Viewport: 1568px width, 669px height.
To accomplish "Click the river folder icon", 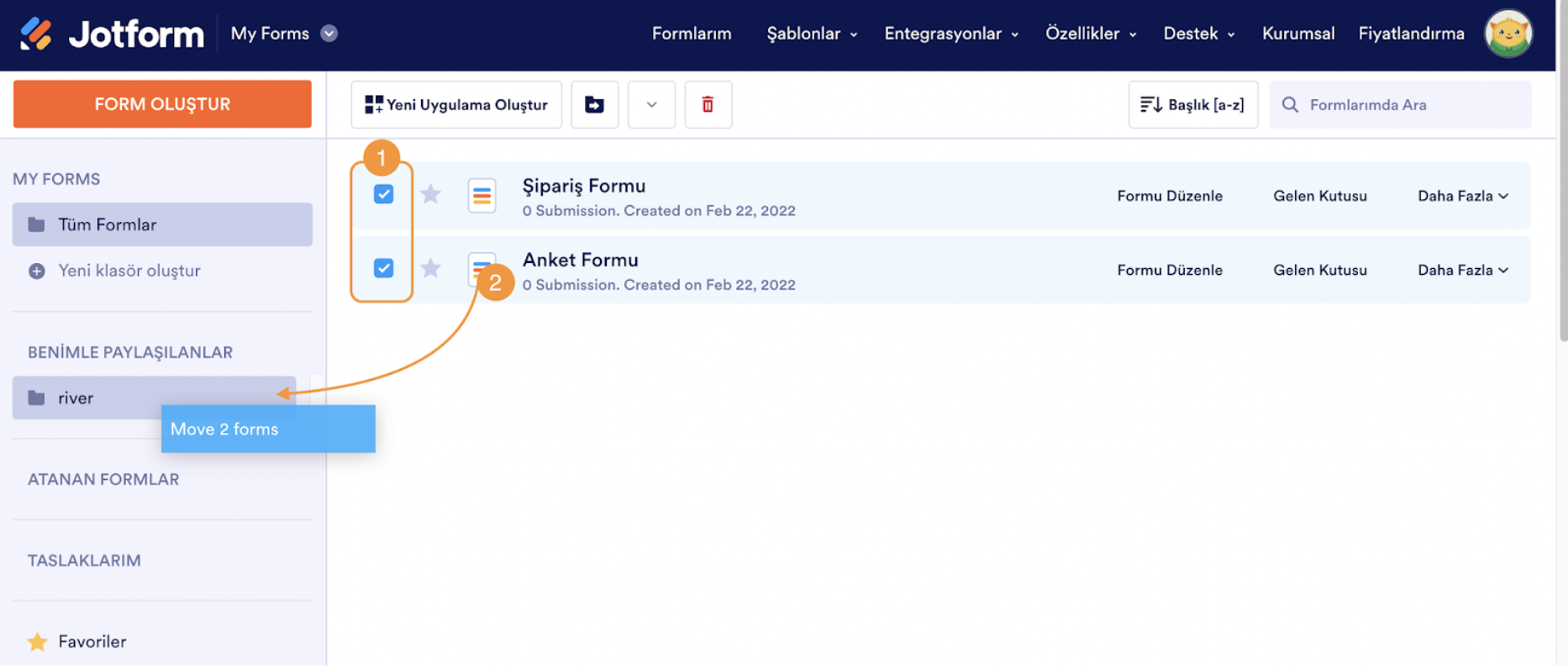I will pyautogui.click(x=37, y=398).
